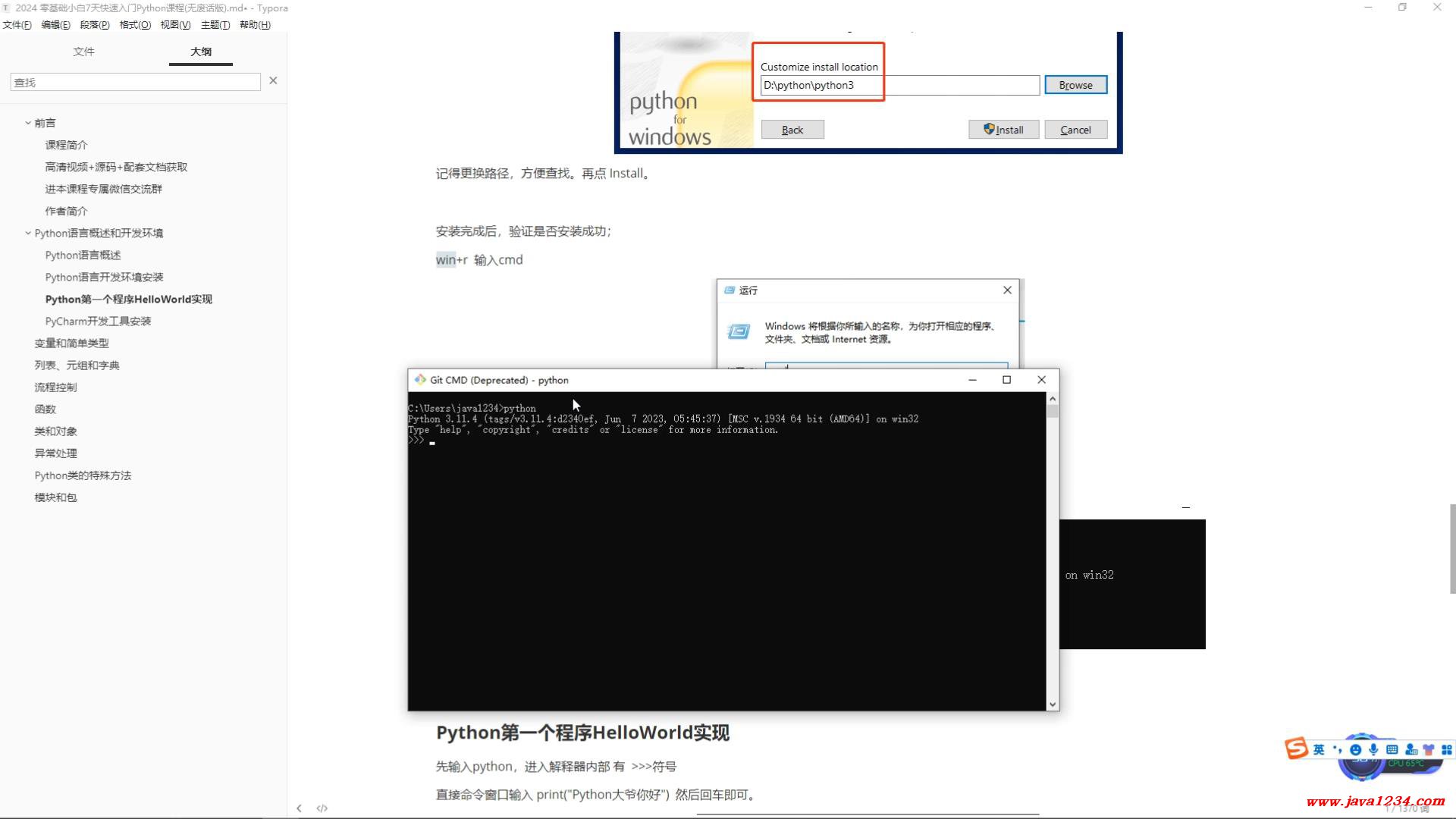Go to 作者简介 in outline

pos(66,211)
